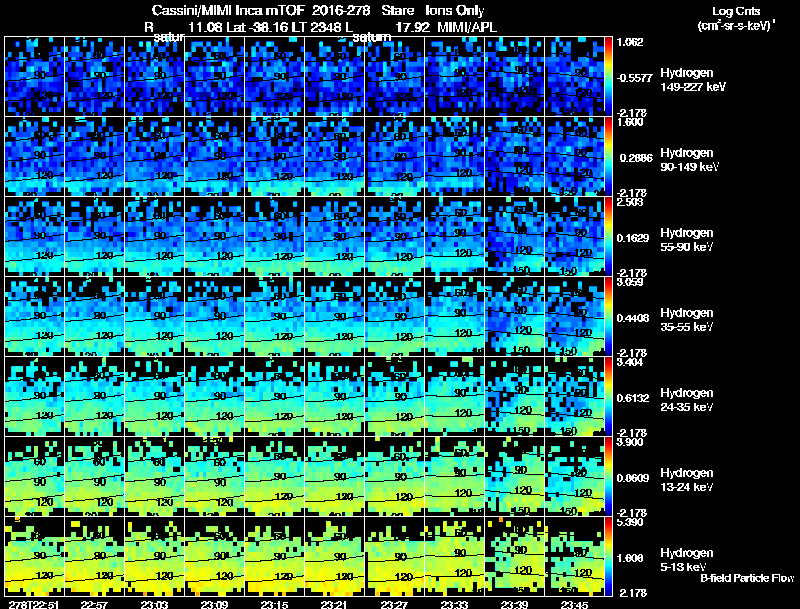This screenshot has height=609, width=800.
Task: Click the color scale value '0.6132'
Action: (633, 398)
